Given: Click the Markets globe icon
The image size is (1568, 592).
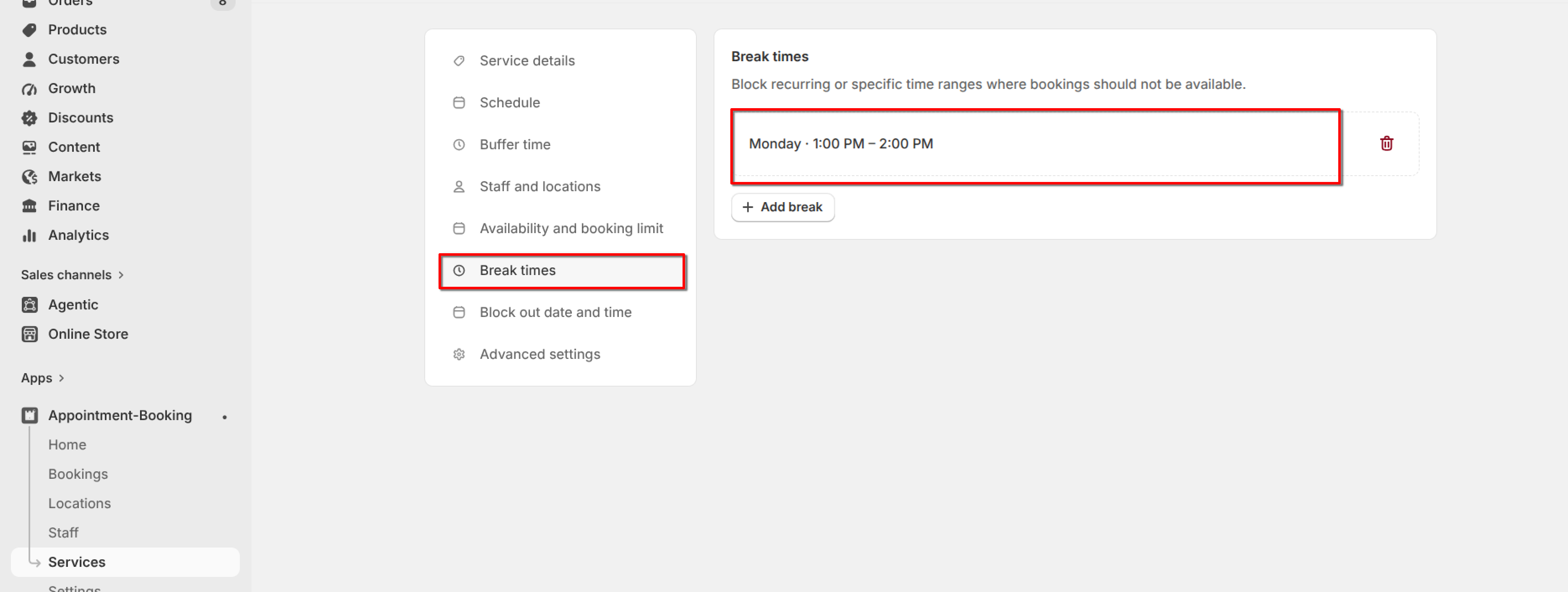Looking at the screenshot, I should click(x=29, y=177).
